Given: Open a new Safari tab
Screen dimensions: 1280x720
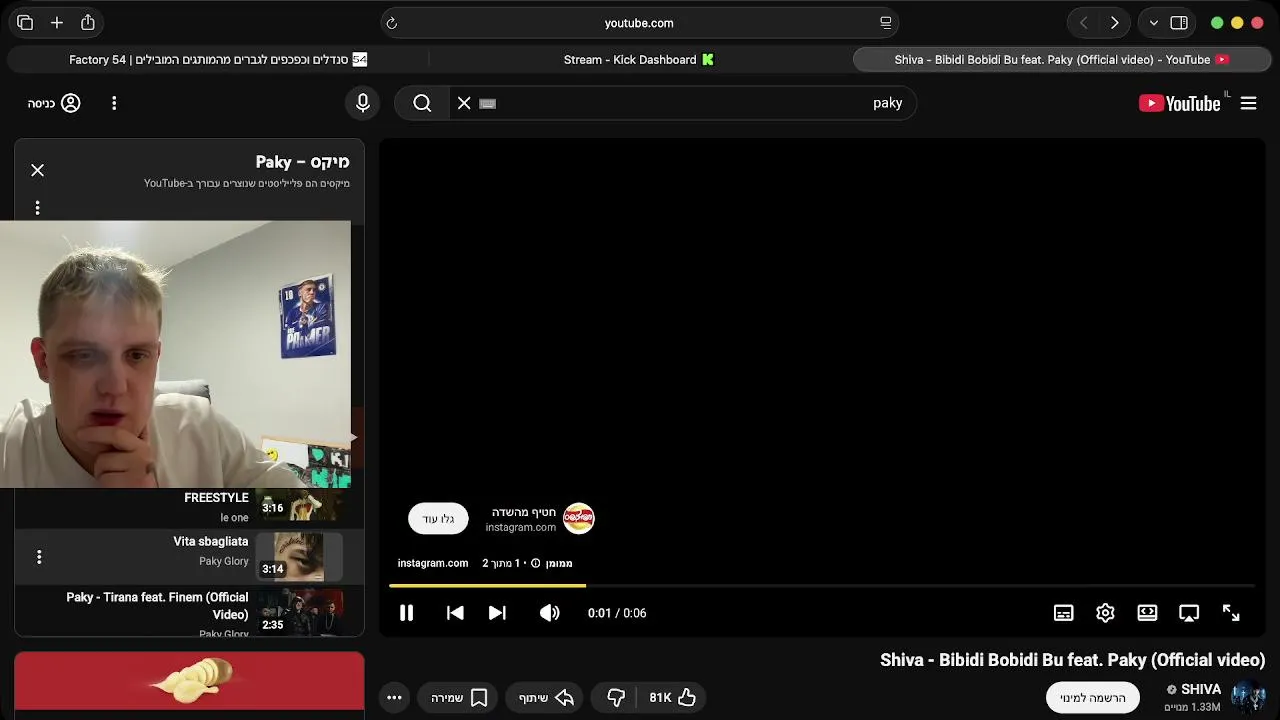Looking at the screenshot, I should pyautogui.click(x=57, y=23).
